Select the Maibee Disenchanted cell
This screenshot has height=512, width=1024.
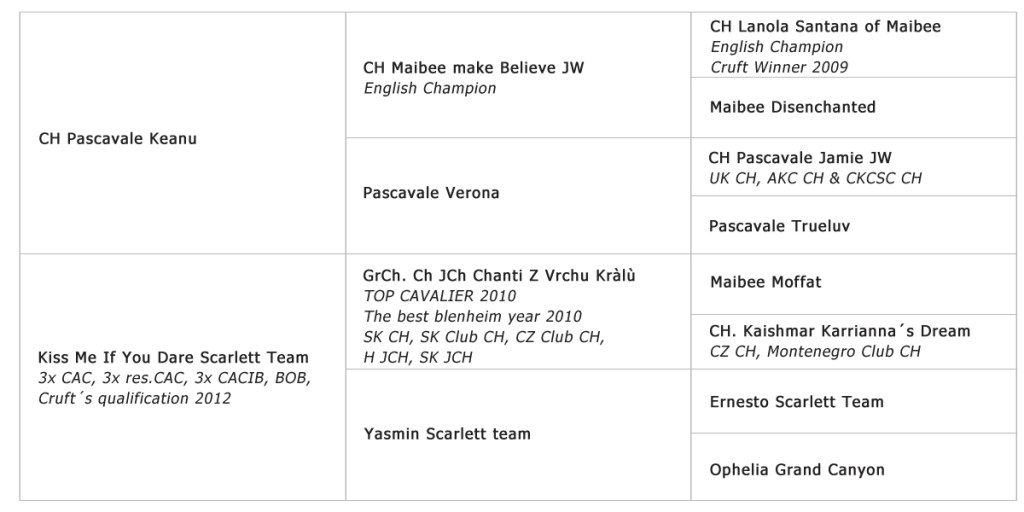[792, 107]
